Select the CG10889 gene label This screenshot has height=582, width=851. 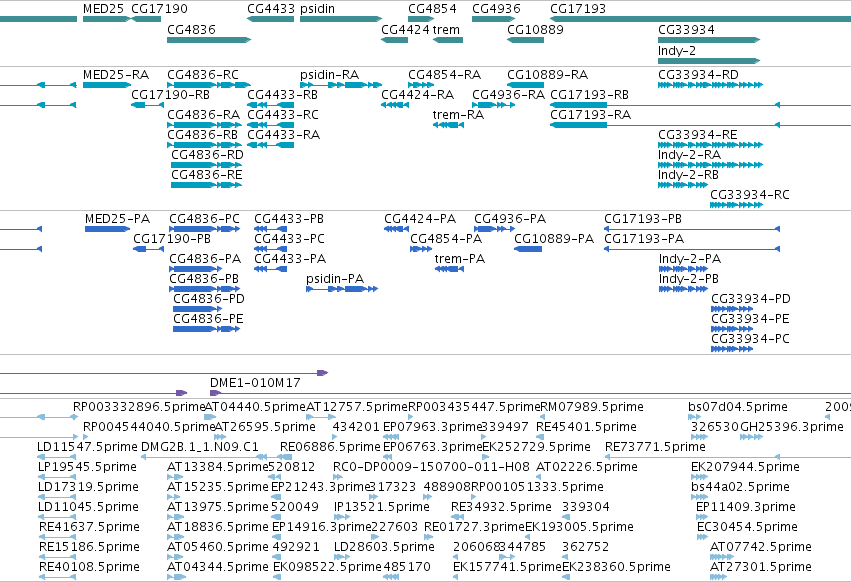point(535,29)
